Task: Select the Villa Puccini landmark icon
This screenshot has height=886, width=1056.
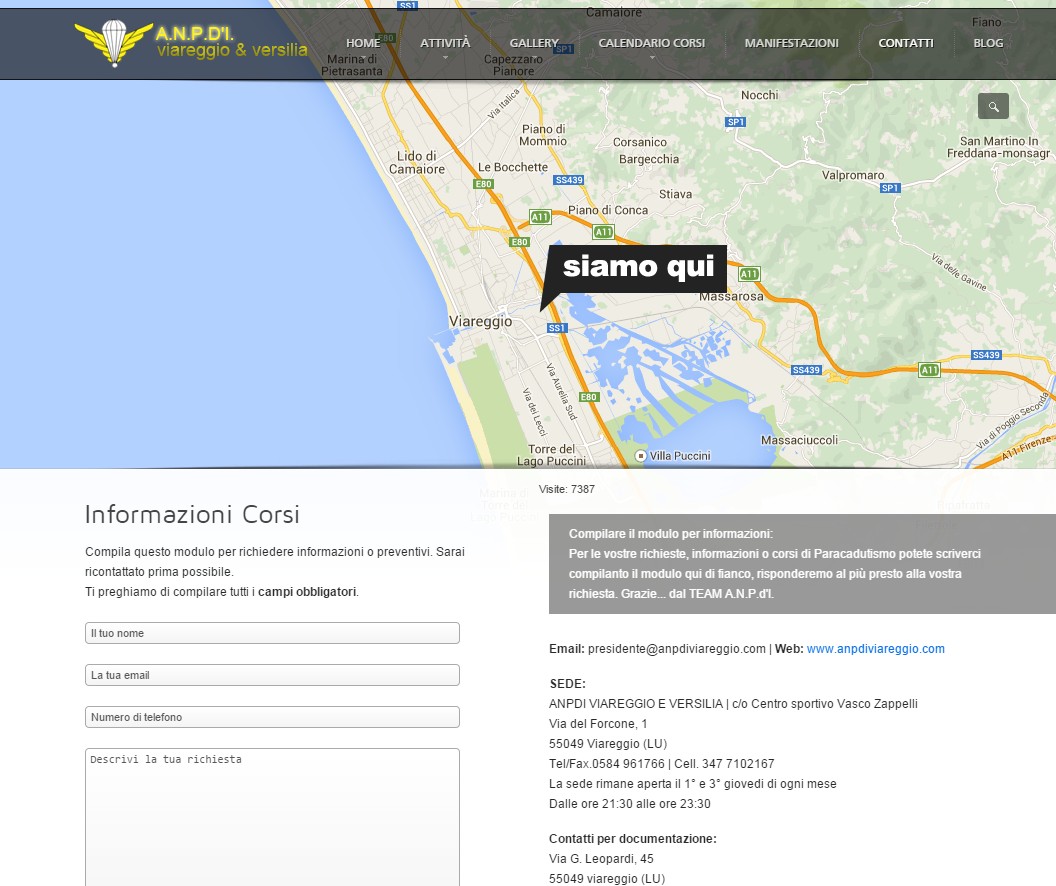Action: tap(641, 456)
